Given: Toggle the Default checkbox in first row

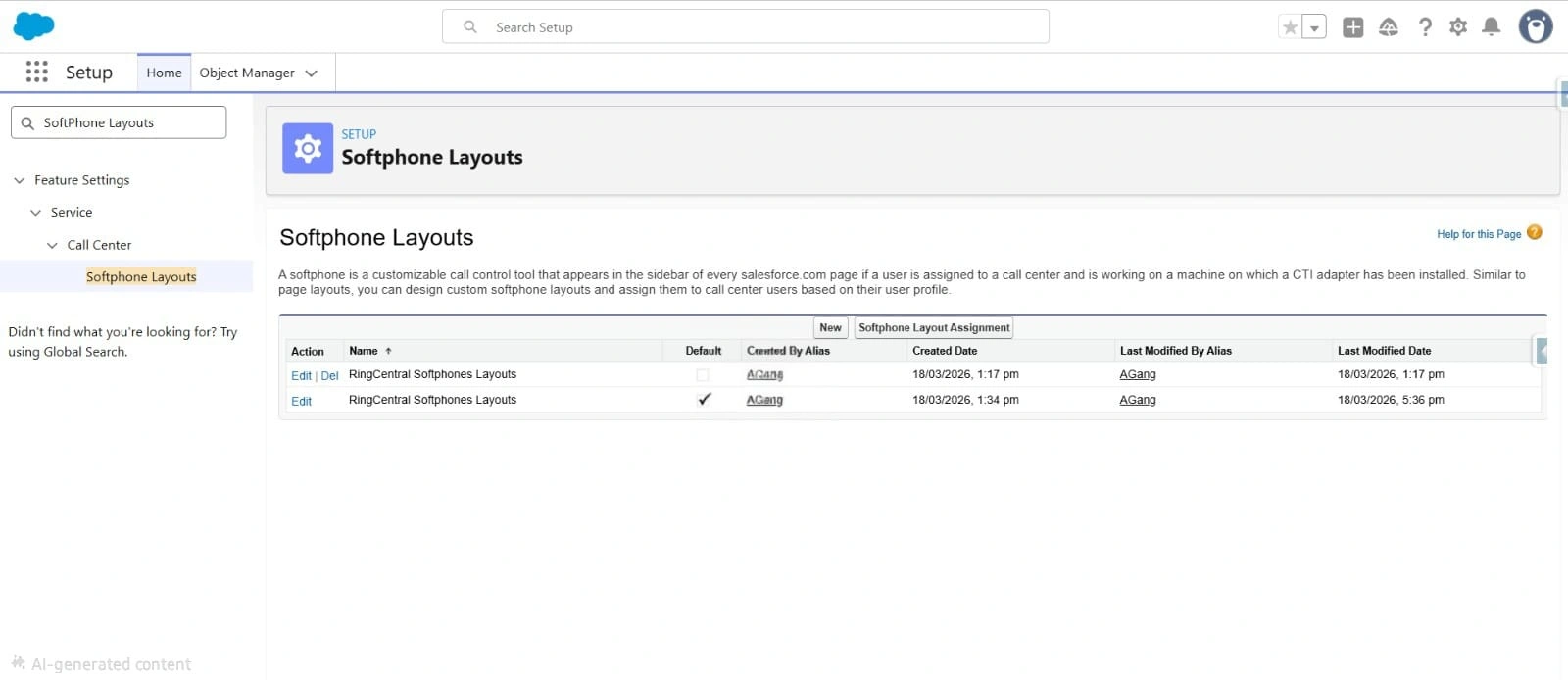Looking at the screenshot, I should [703, 375].
